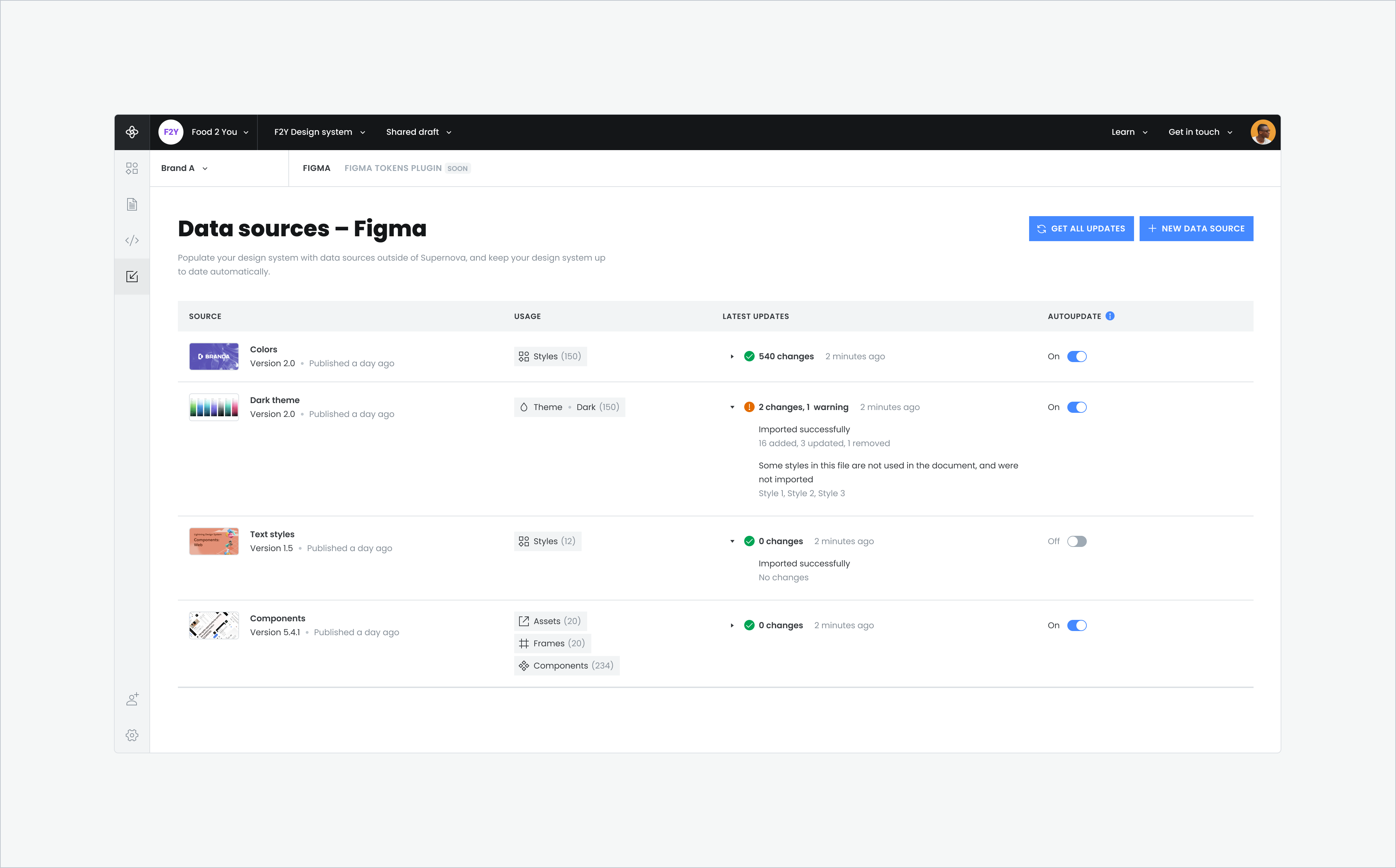Click '16 added, 3 updated, 1 removed' text
The width and height of the screenshot is (1396, 868).
point(824,443)
